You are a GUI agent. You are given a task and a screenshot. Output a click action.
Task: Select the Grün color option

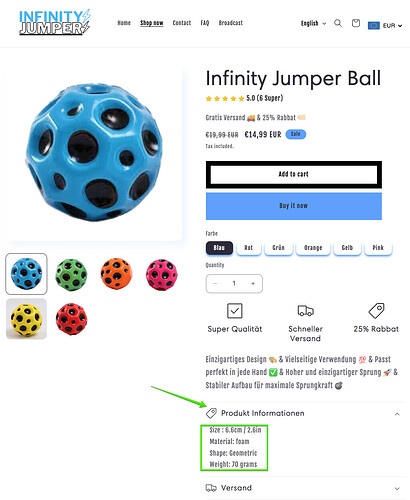[278, 248]
